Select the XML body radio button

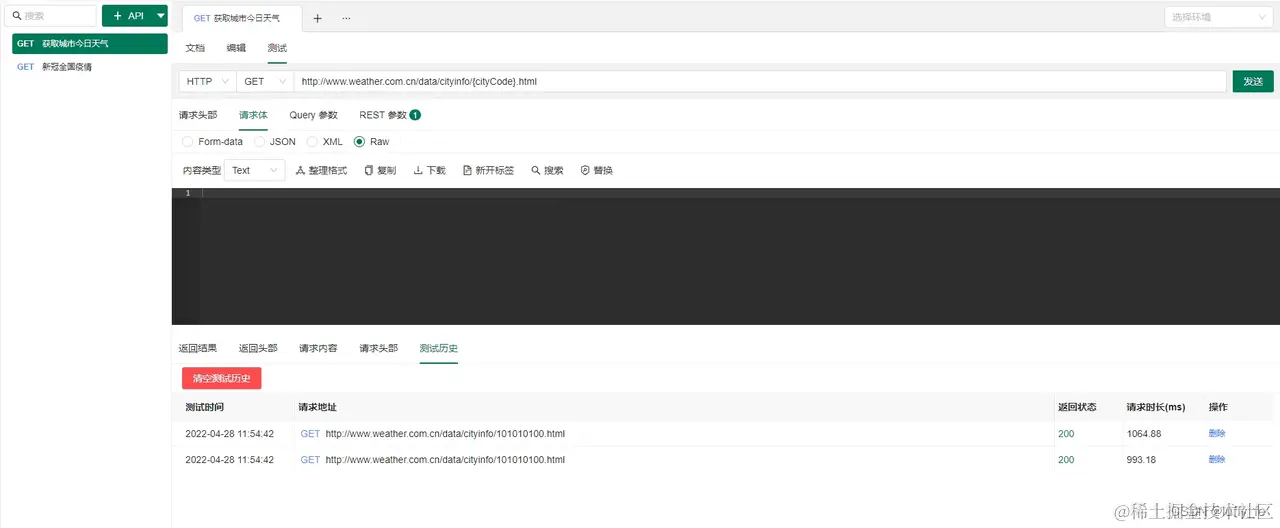point(312,142)
